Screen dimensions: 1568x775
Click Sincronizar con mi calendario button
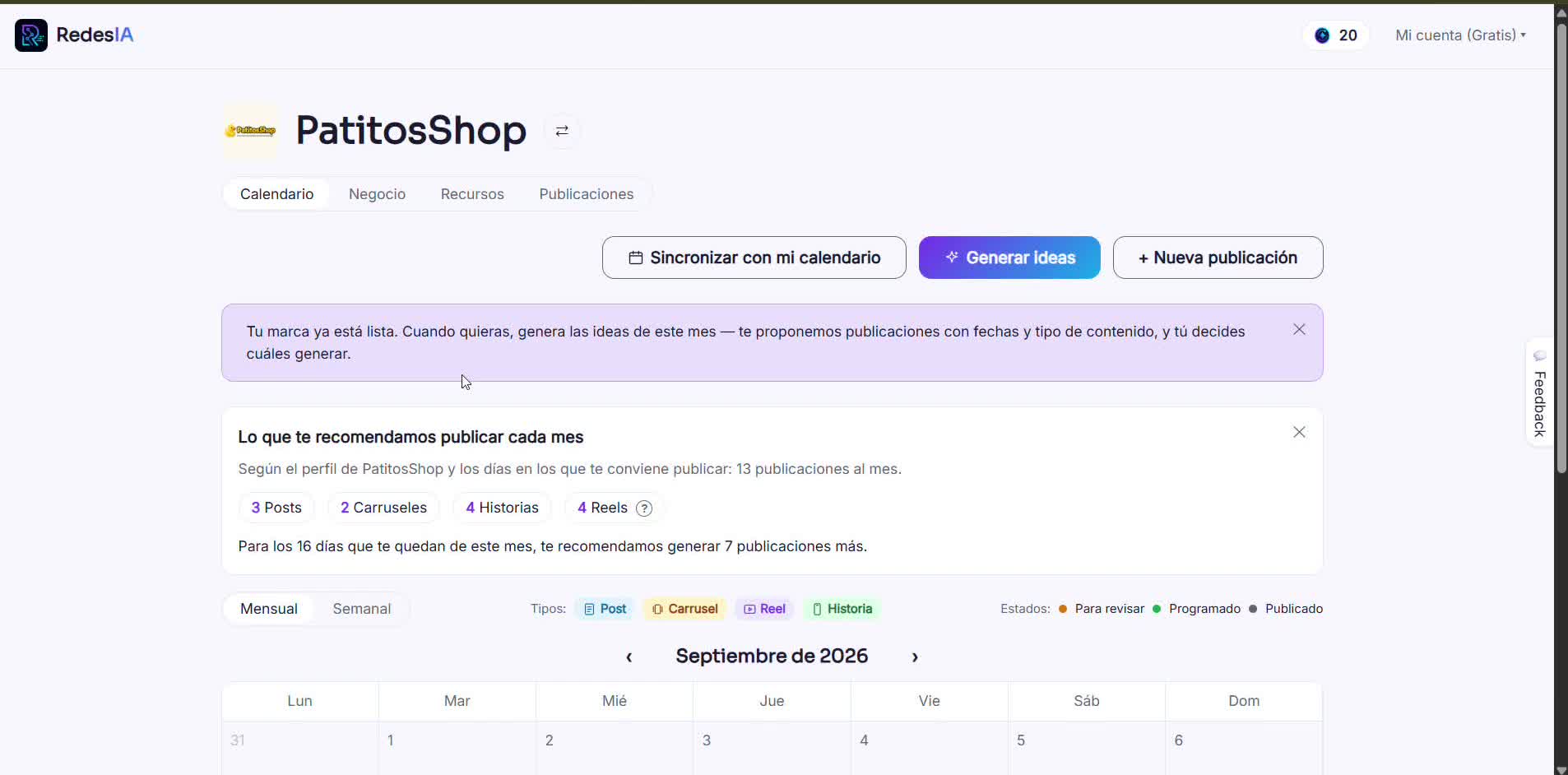(x=754, y=258)
